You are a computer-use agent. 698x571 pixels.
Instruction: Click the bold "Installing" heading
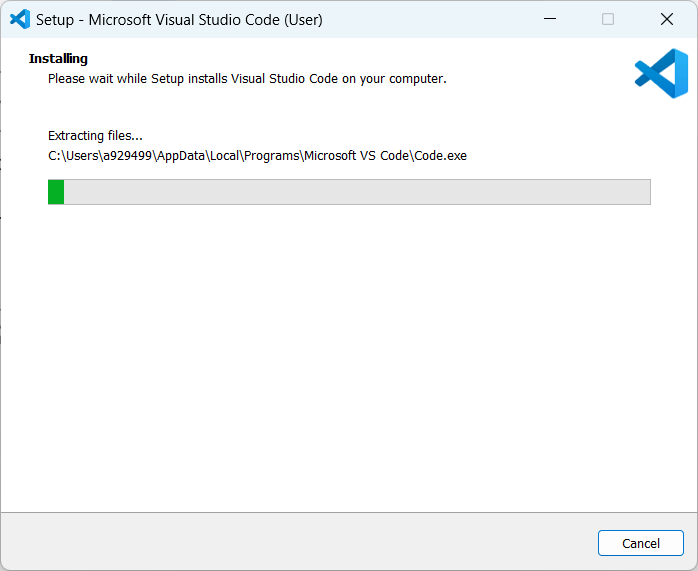(58, 59)
